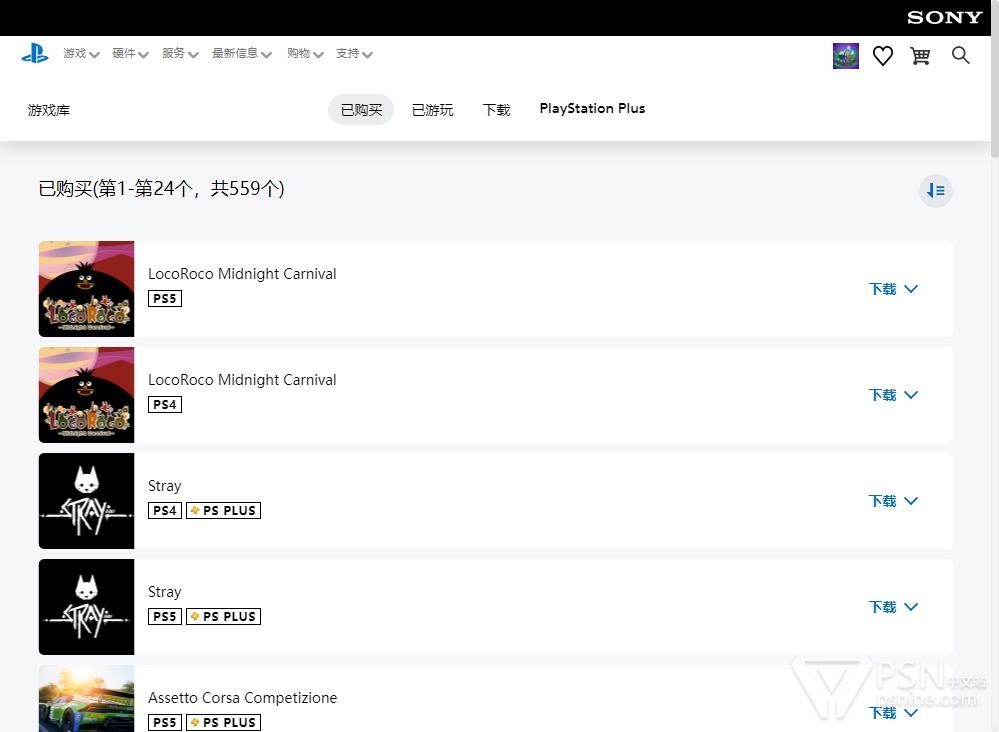Open the shopping cart
This screenshot has width=999, height=732.
(x=920, y=56)
